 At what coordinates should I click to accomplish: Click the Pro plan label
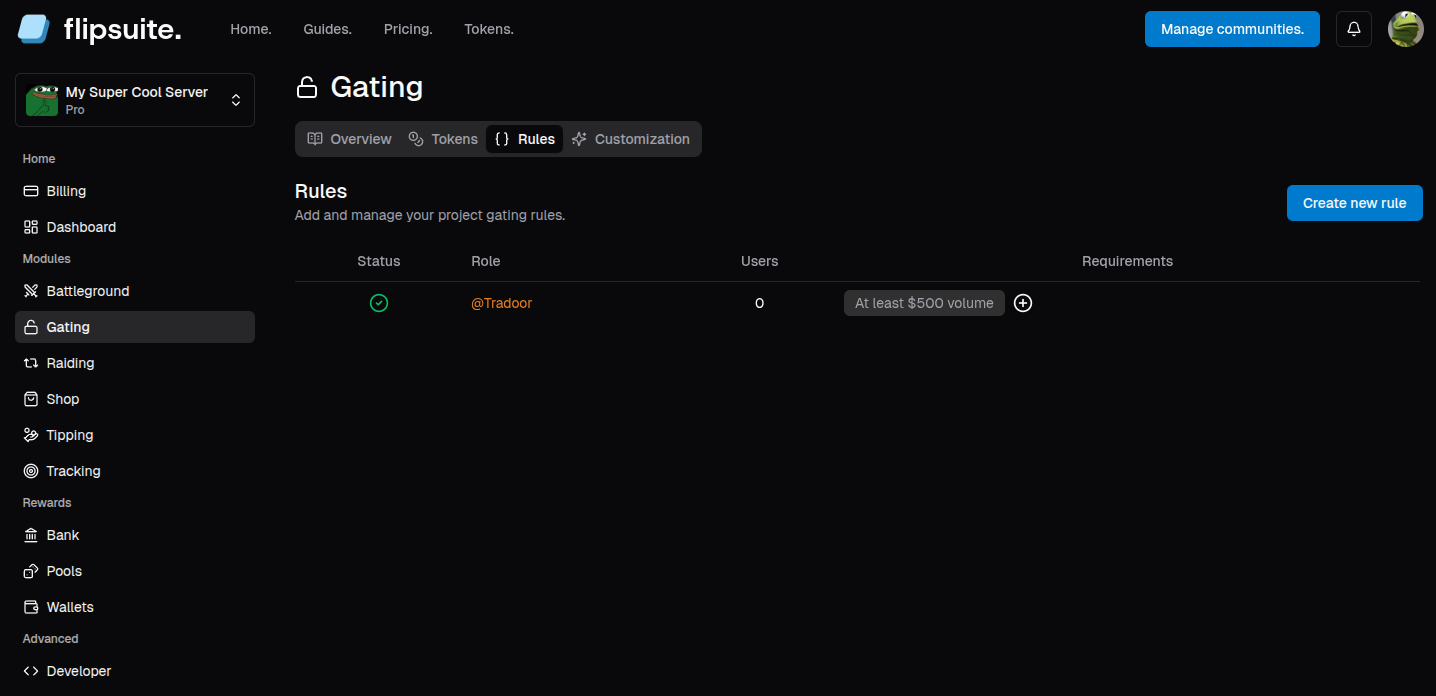point(75,110)
